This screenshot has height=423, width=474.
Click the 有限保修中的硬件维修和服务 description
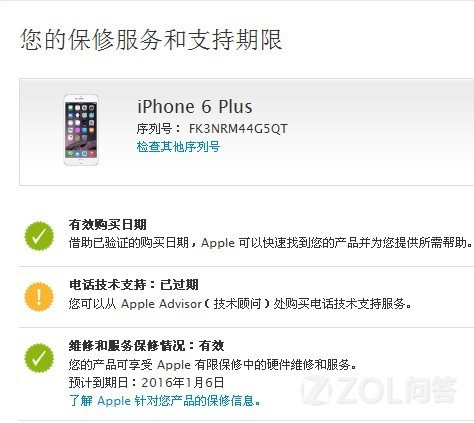[x=213, y=364]
